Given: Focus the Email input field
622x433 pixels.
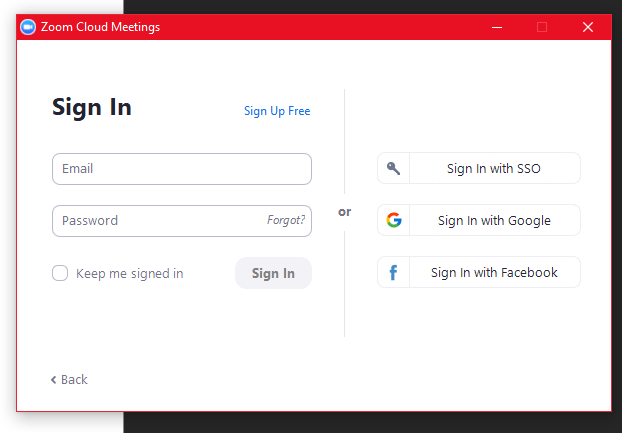Looking at the screenshot, I should point(182,169).
